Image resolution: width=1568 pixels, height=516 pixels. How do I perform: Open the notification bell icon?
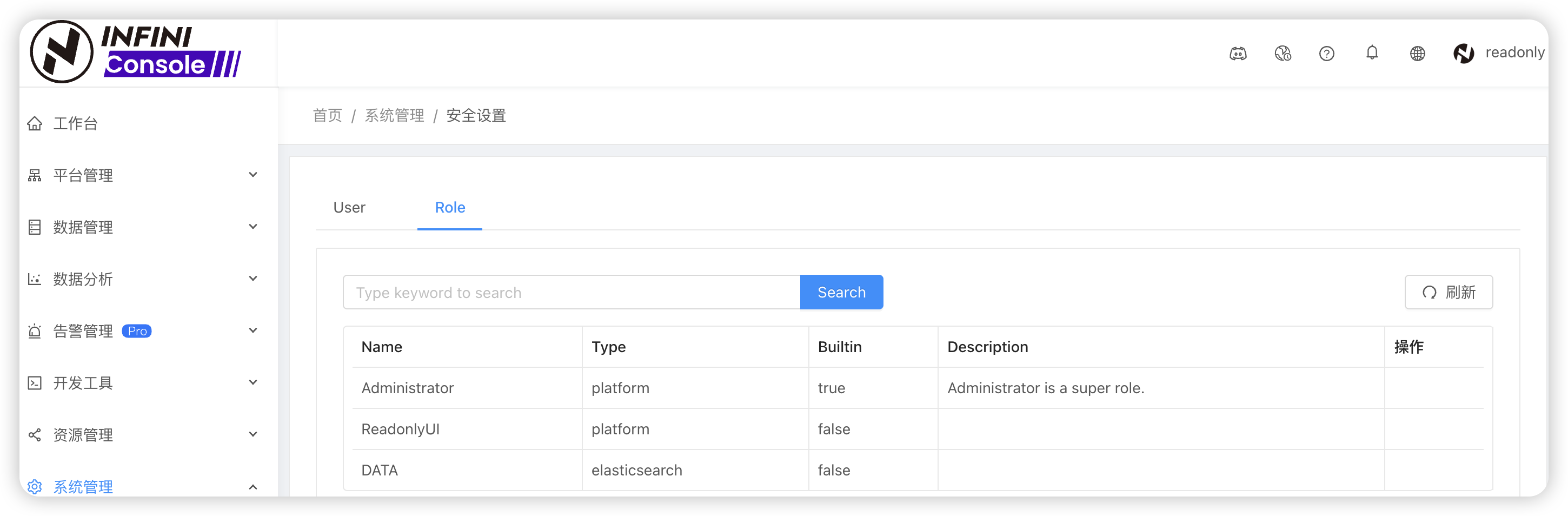point(1372,53)
